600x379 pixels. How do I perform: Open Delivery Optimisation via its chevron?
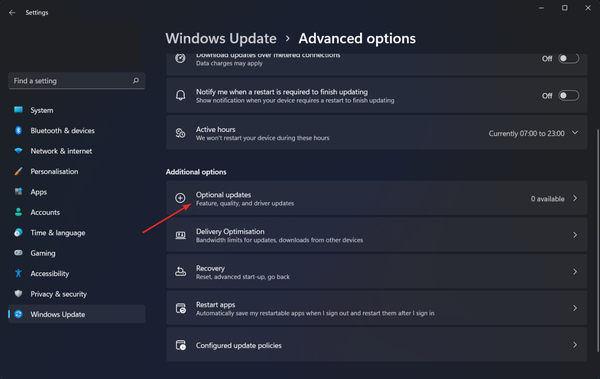[x=575, y=235]
